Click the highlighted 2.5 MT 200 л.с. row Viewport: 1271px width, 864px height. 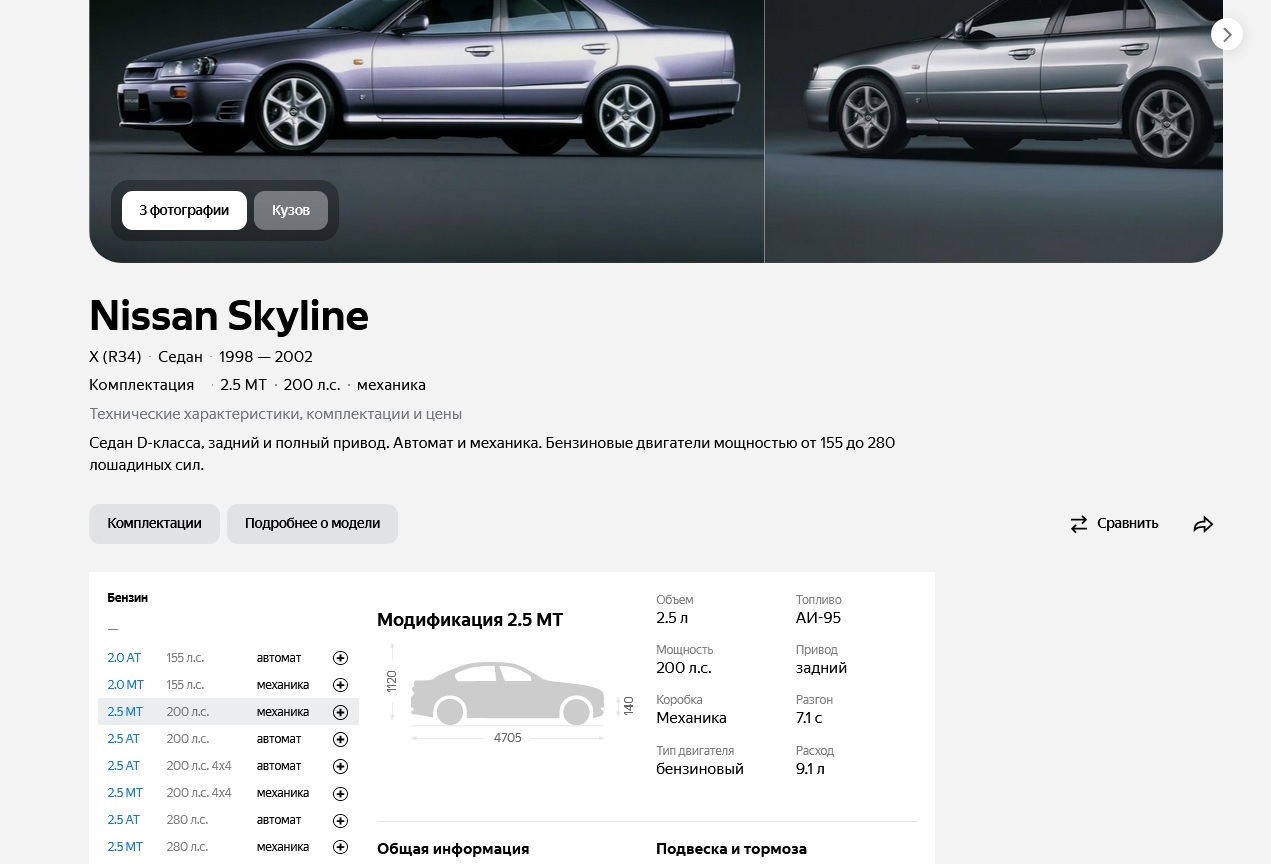click(228, 712)
